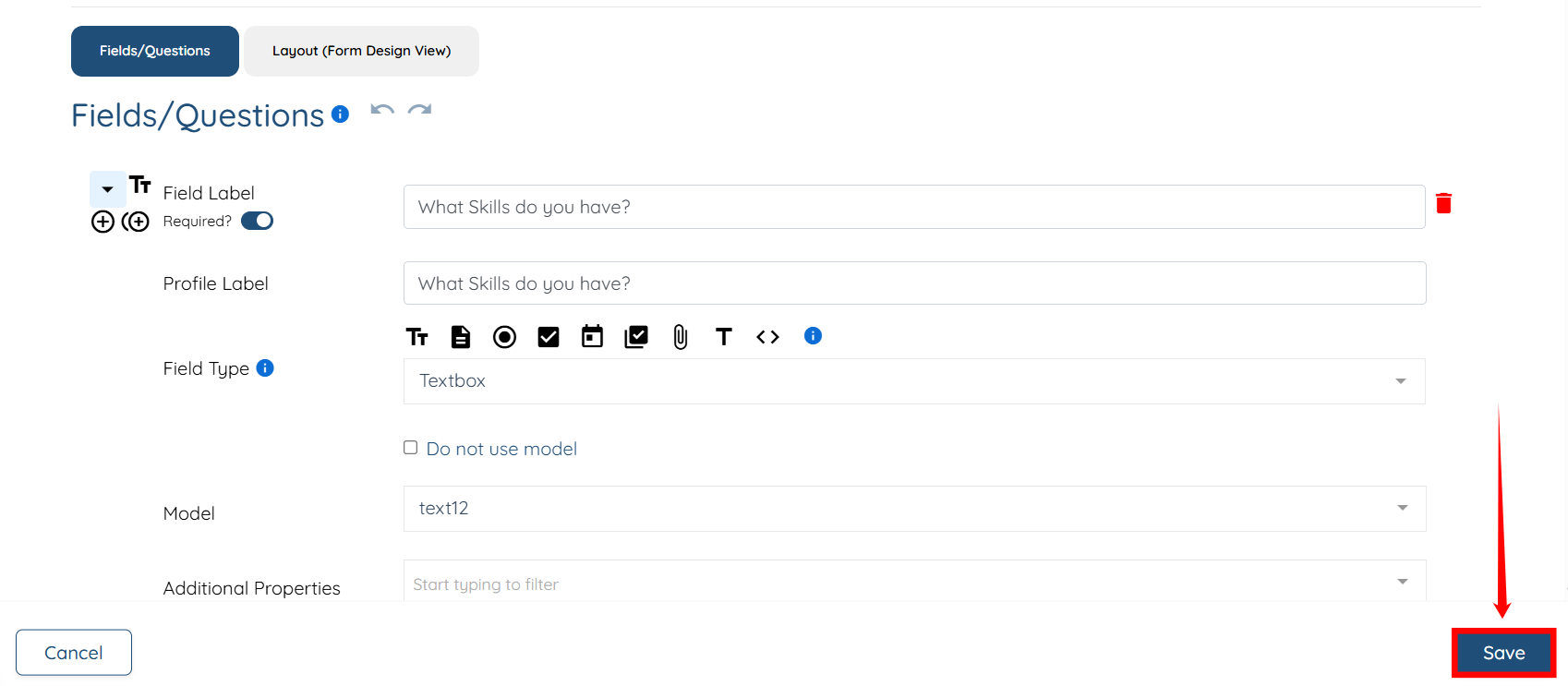1568x686 pixels.
Task: Delete the field with the red trash icon
Action: [x=1443, y=203]
